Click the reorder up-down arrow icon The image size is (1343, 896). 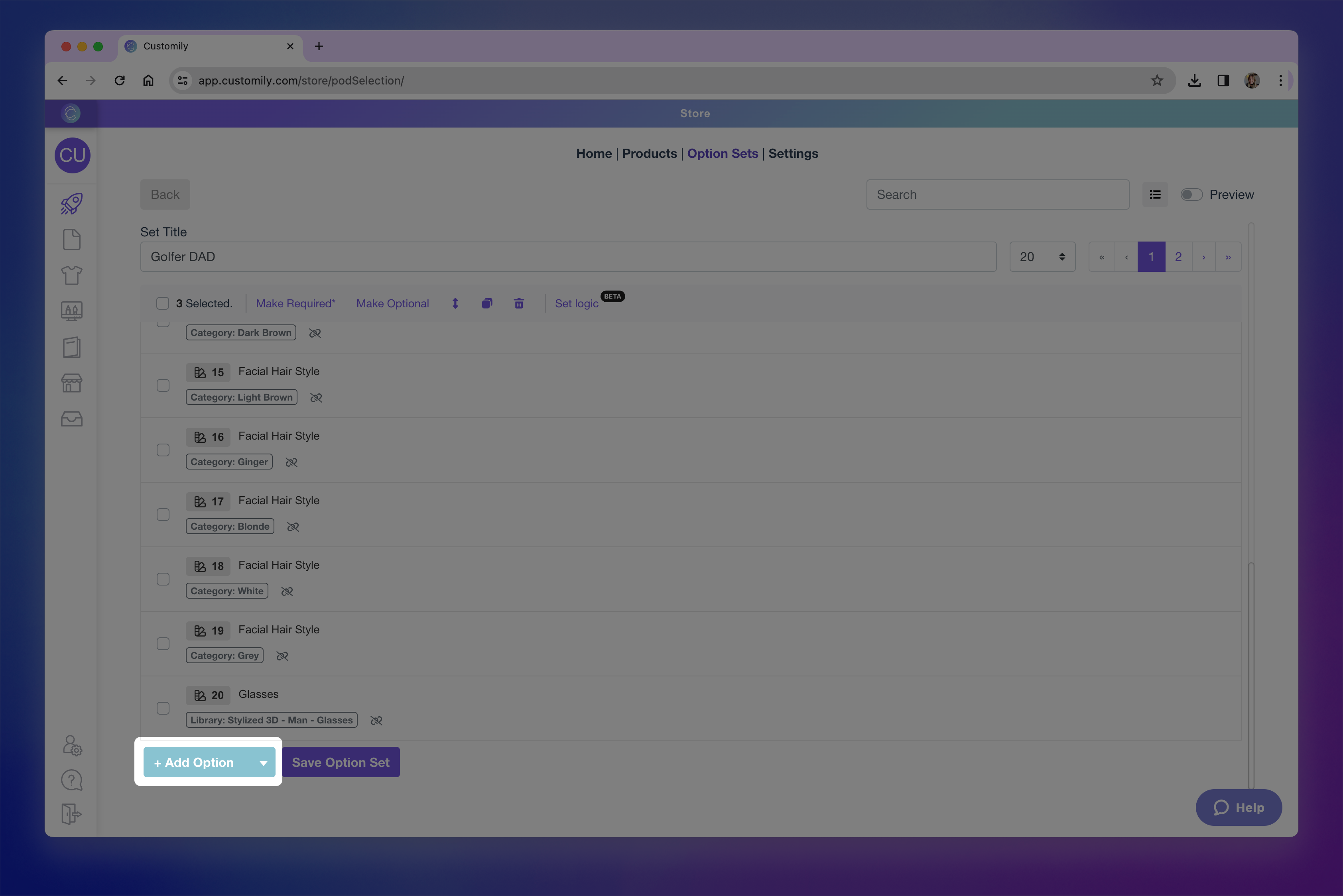point(455,303)
